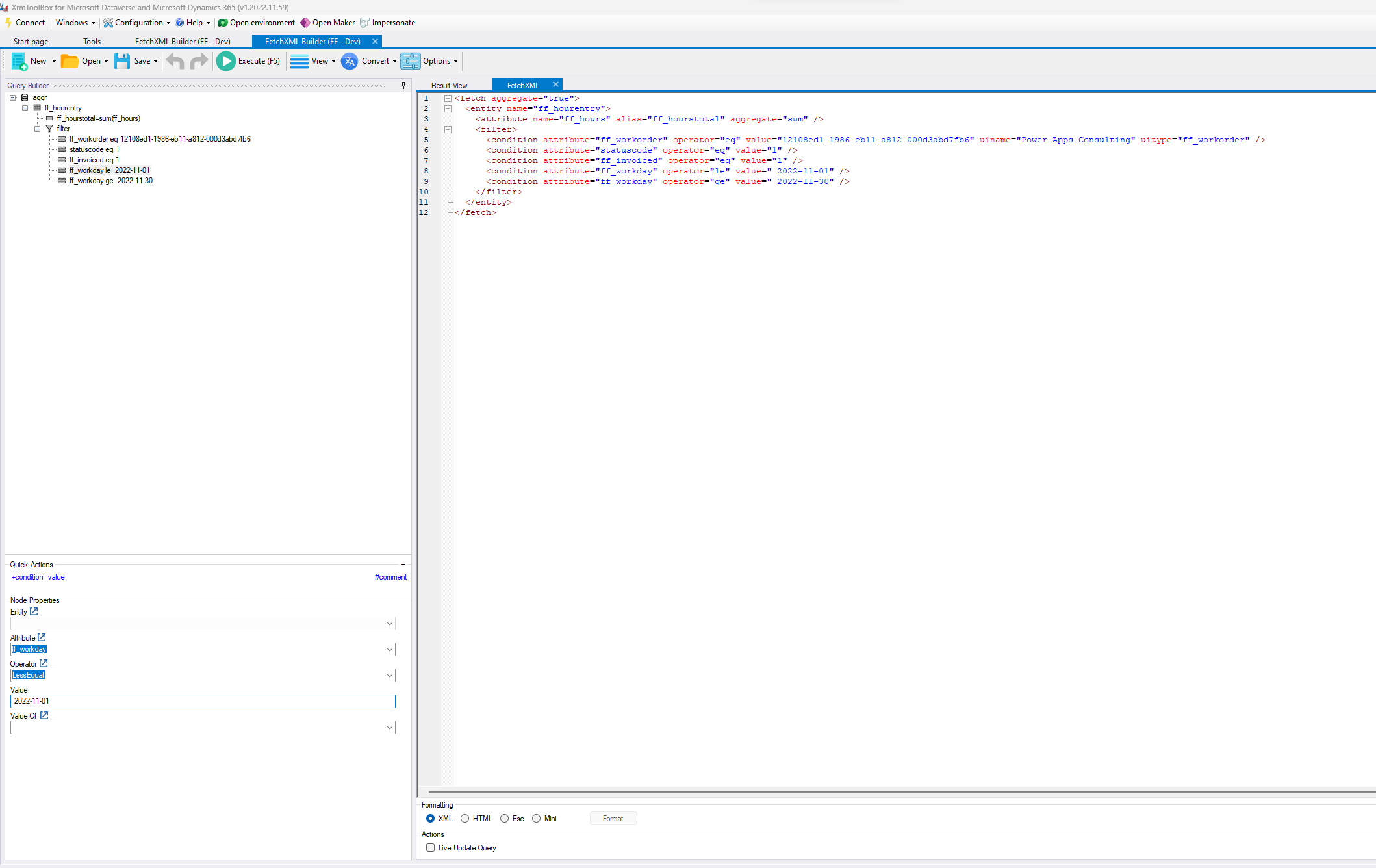This screenshot has height=868, width=1376.
Task: Click the Value field containing 2022-11-01
Action: click(203, 701)
